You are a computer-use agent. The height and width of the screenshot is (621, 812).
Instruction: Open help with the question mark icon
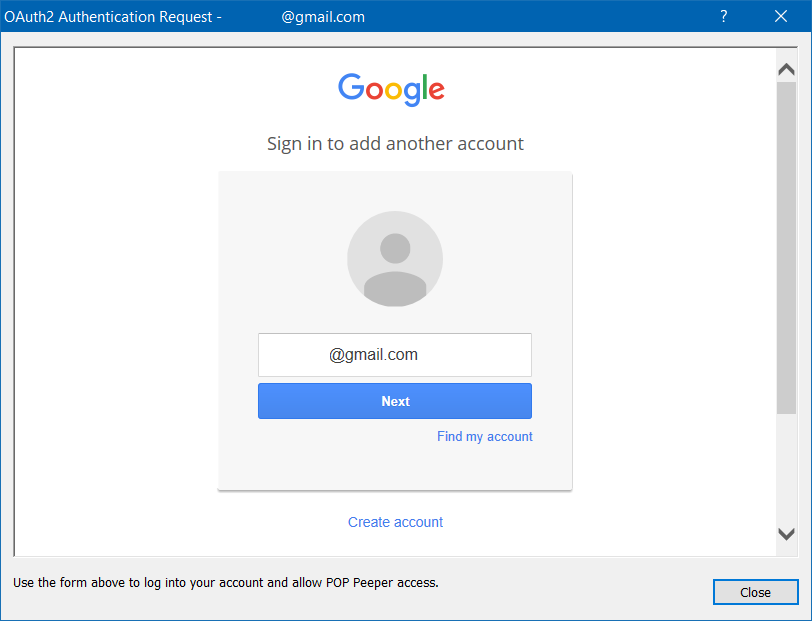(723, 17)
